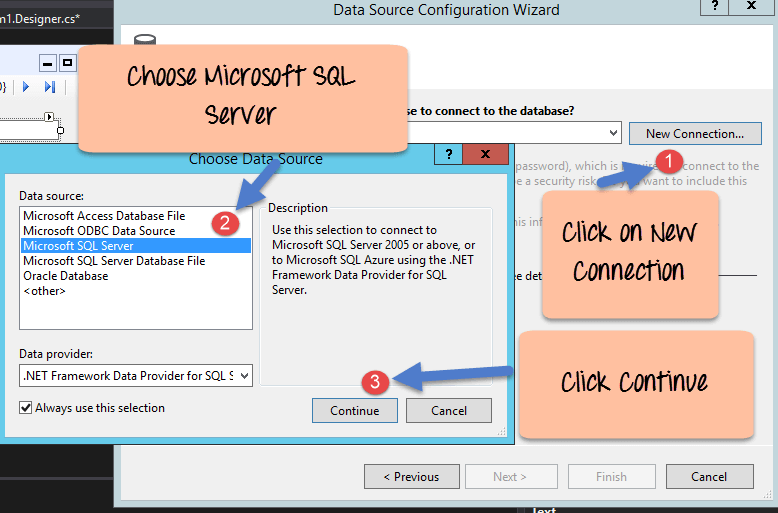The width and height of the screenshot is (778, 513).
Task: Open the Data provider dropdown
Action: pos(245,375)
